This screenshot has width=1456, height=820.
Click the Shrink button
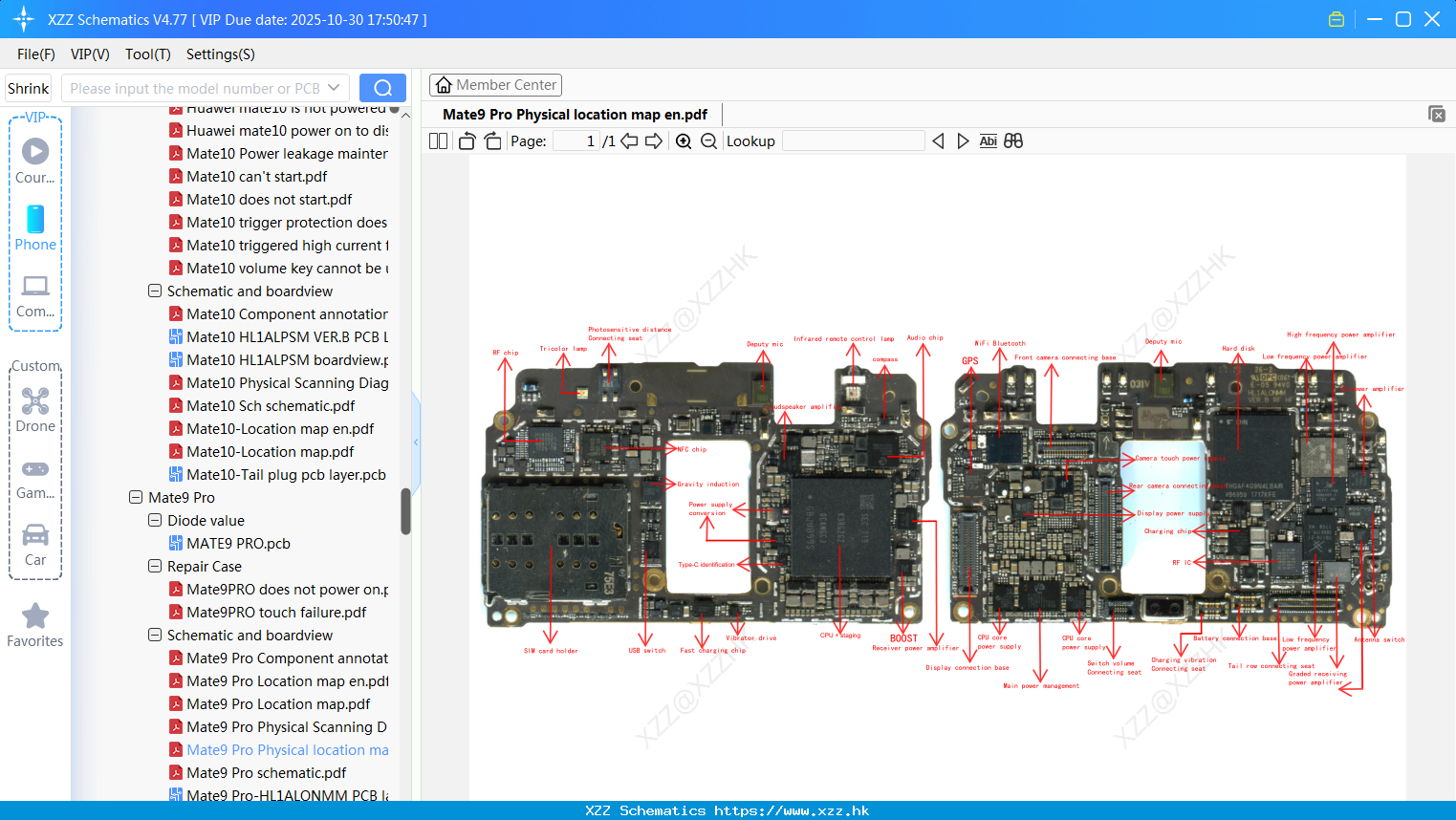point(28,88)
